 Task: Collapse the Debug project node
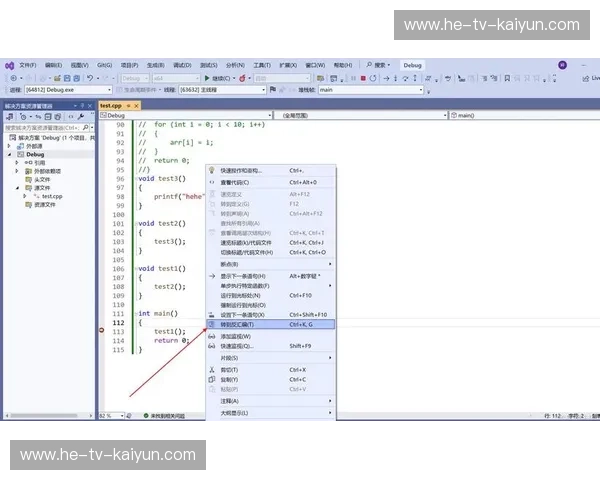[x=9, y=154]
